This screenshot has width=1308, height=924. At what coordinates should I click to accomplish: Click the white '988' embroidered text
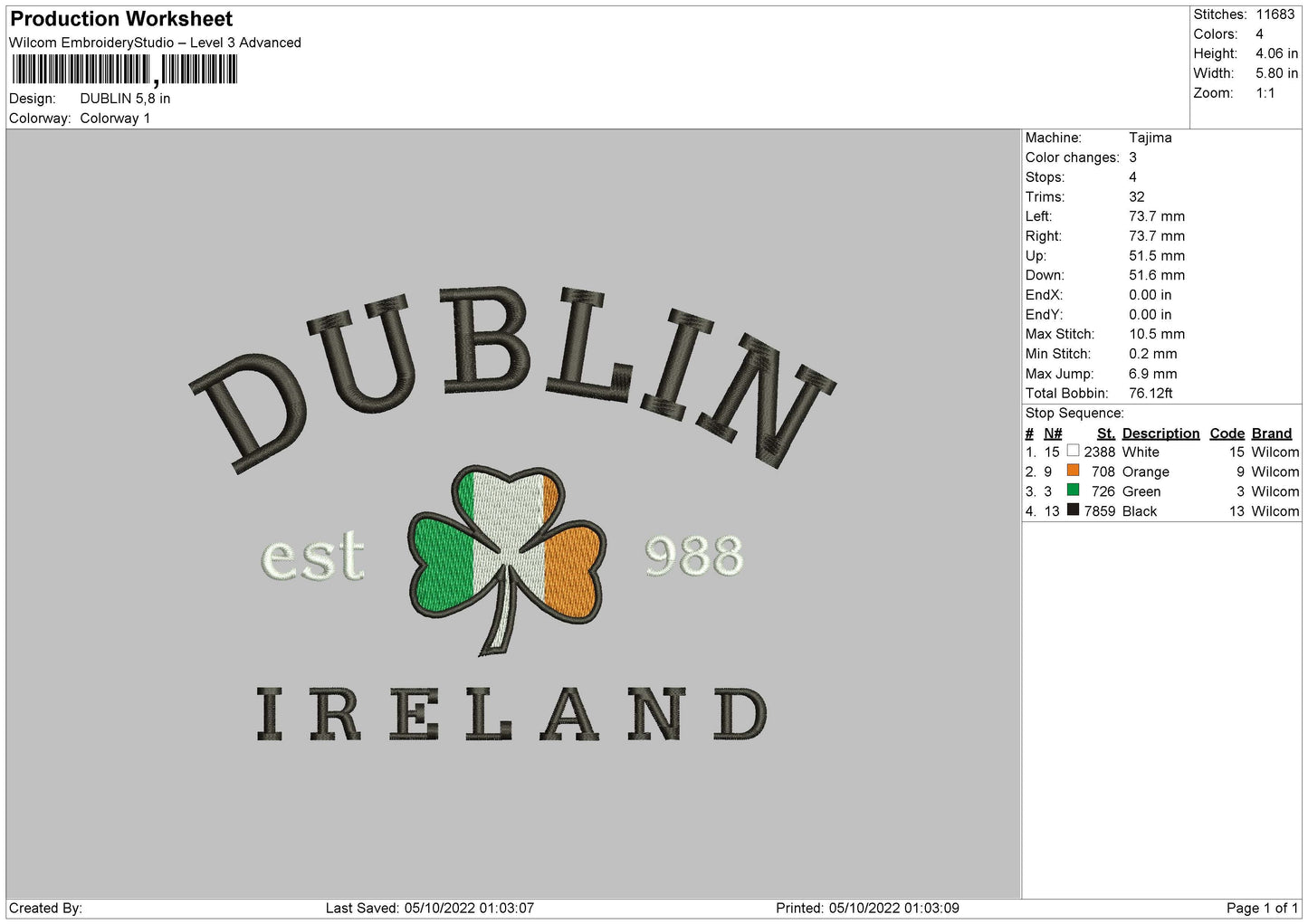(x=694, y=556)
